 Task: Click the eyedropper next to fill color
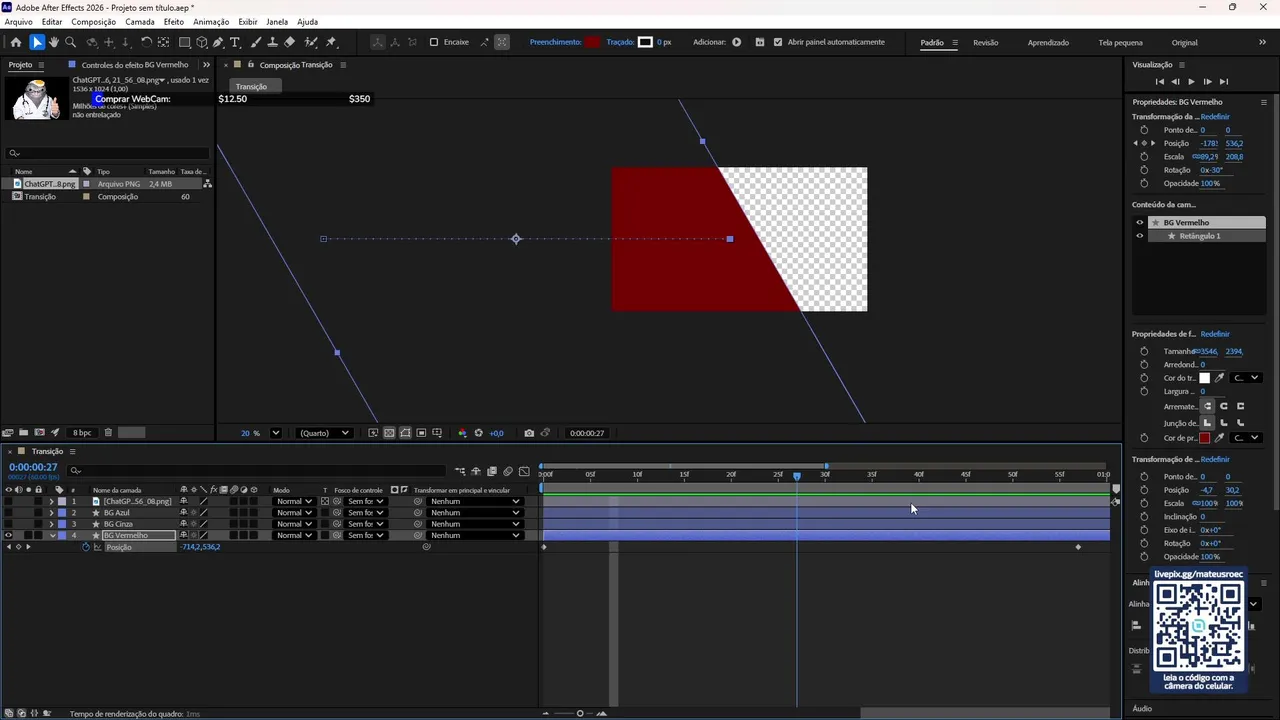pos(1219,438)
